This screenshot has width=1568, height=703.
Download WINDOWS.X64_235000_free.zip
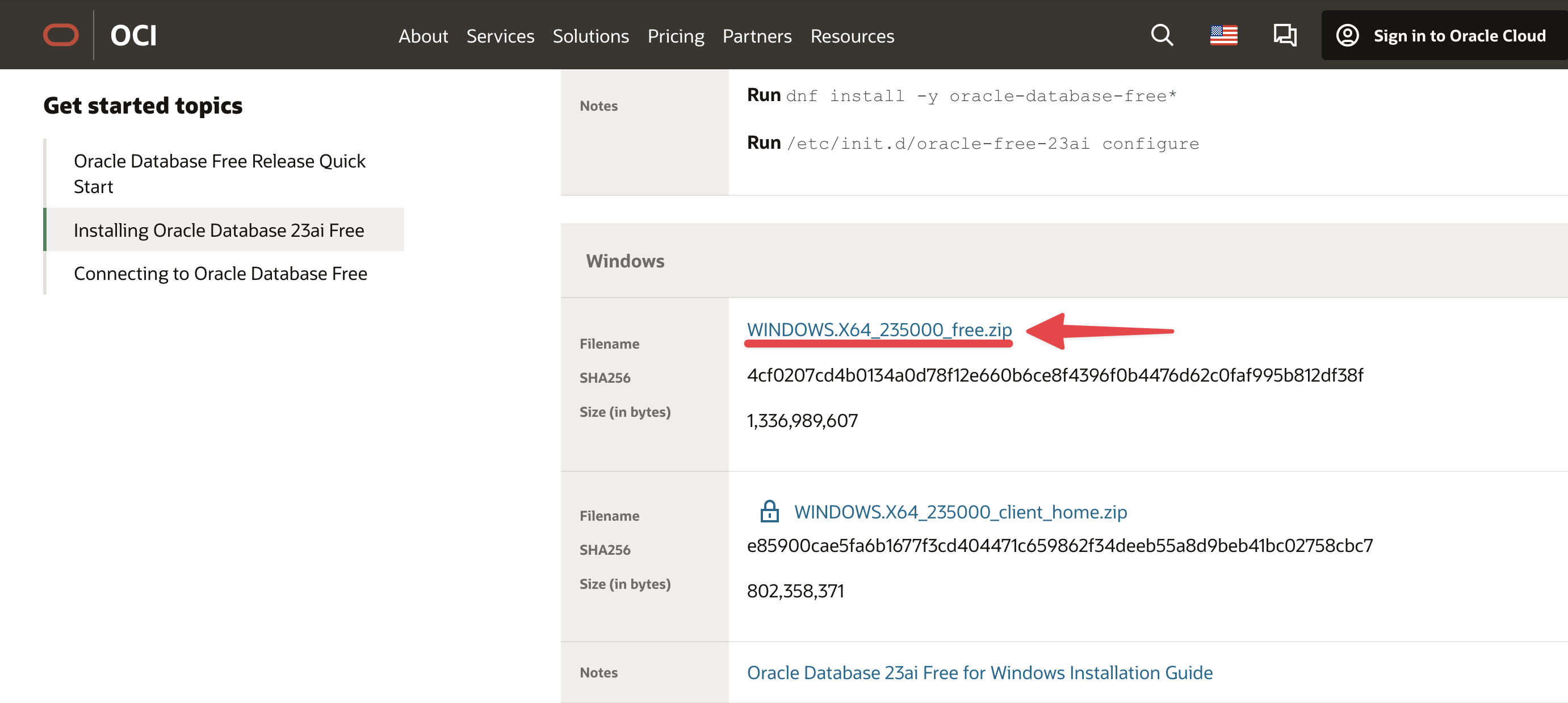879,329
